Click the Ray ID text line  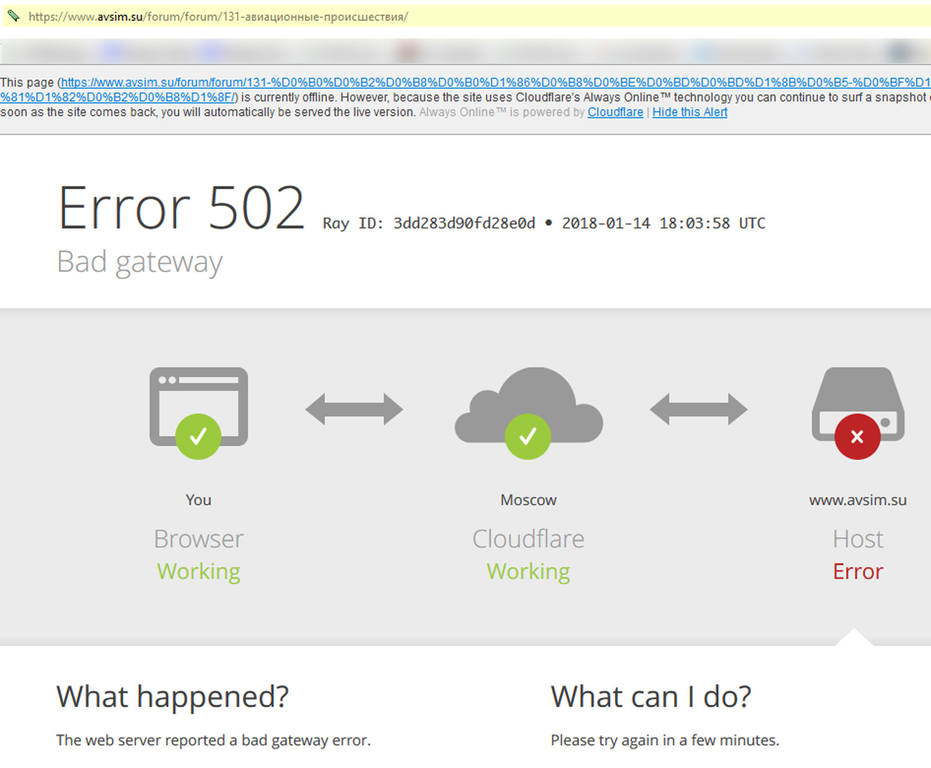pos(544,223)
